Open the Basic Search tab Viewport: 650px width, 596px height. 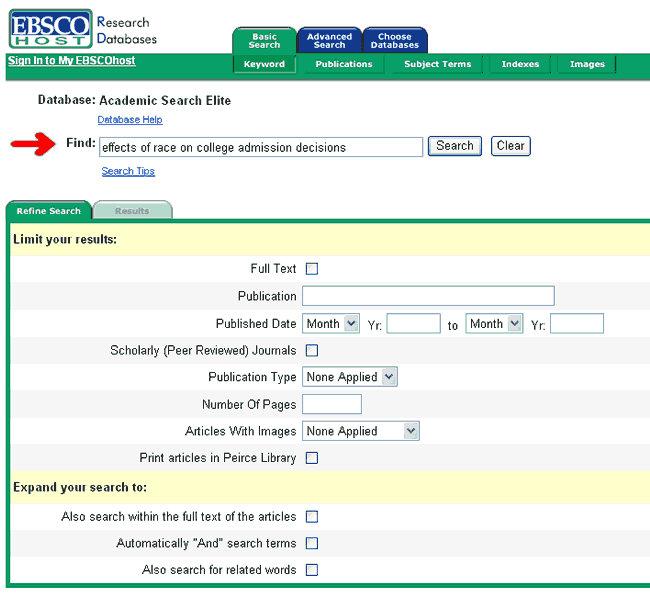click(264, 41)
